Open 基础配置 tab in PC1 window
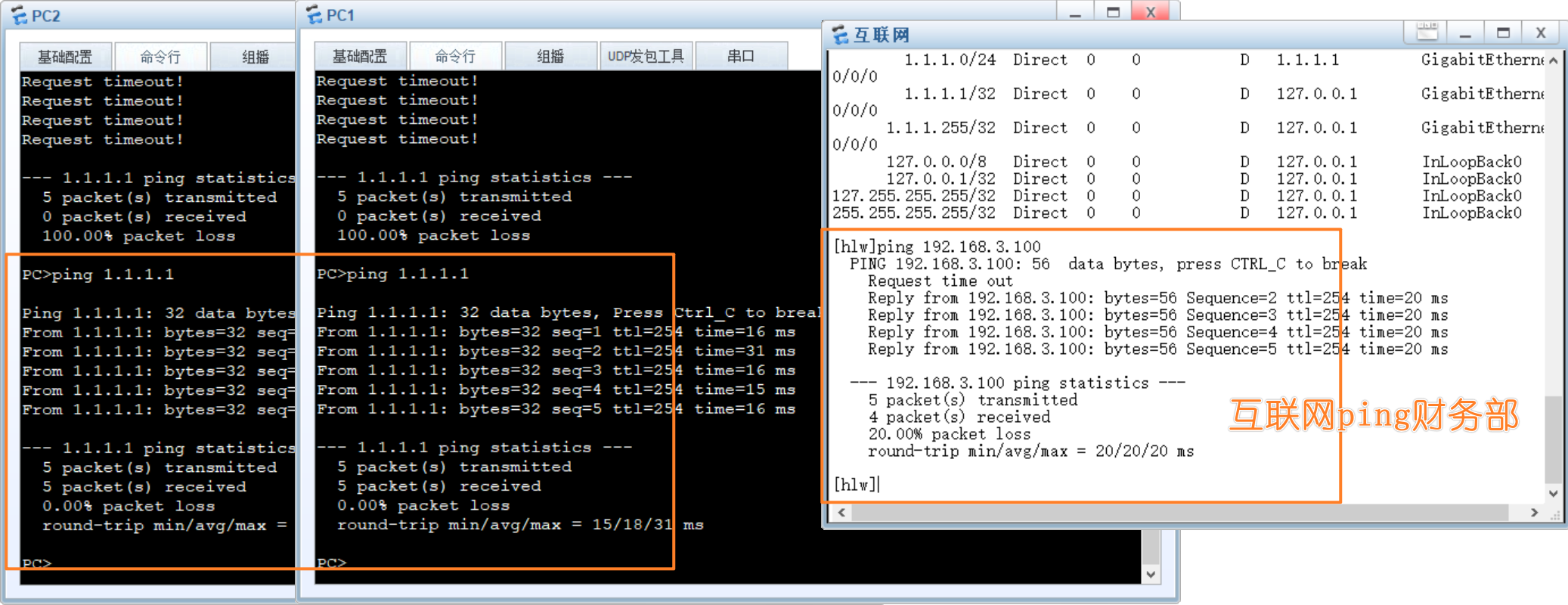 point(360,56)
